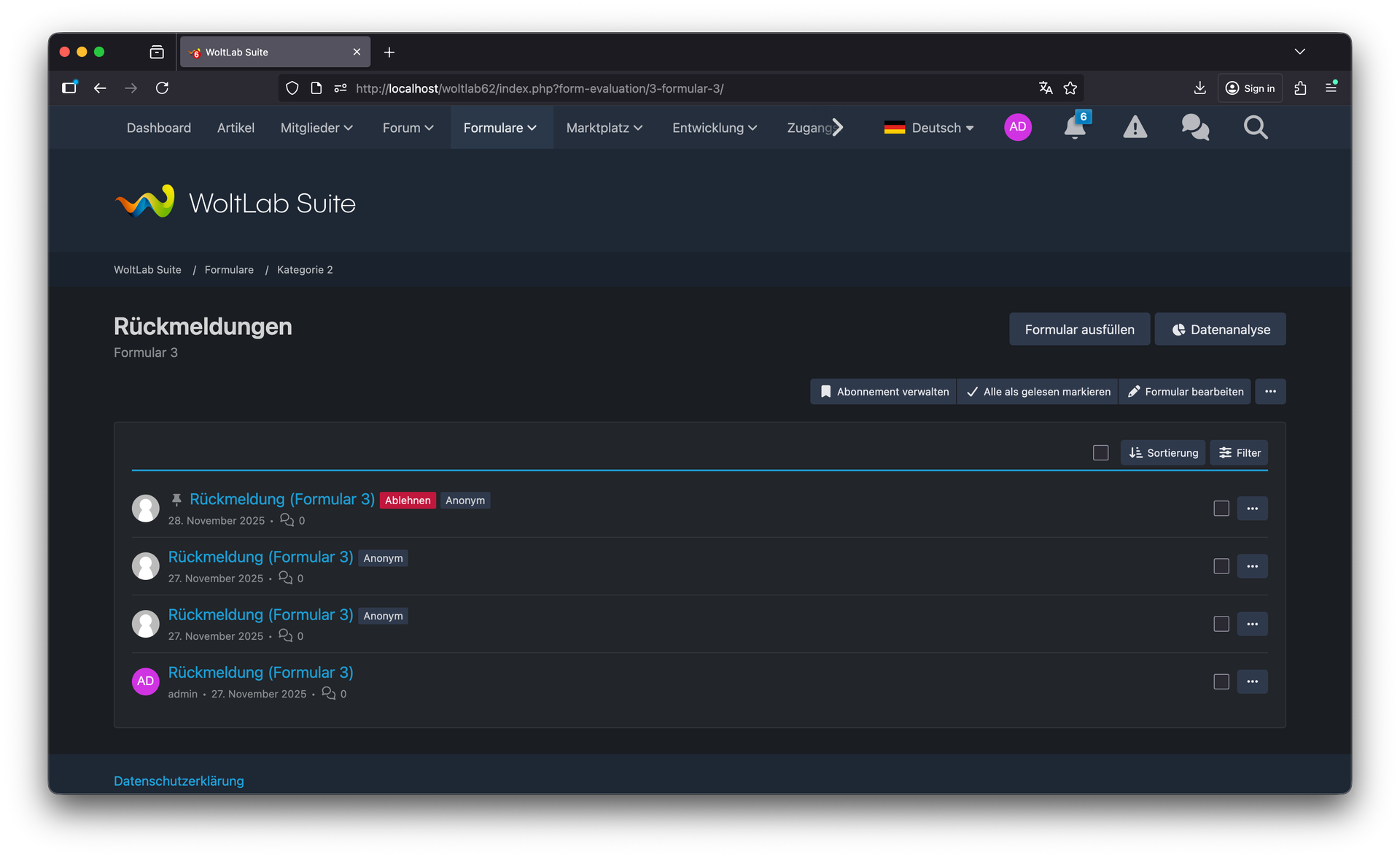The image size is (1400, 858).
Task: Bookmark page with the star icon
Action: coord(1070,88)
